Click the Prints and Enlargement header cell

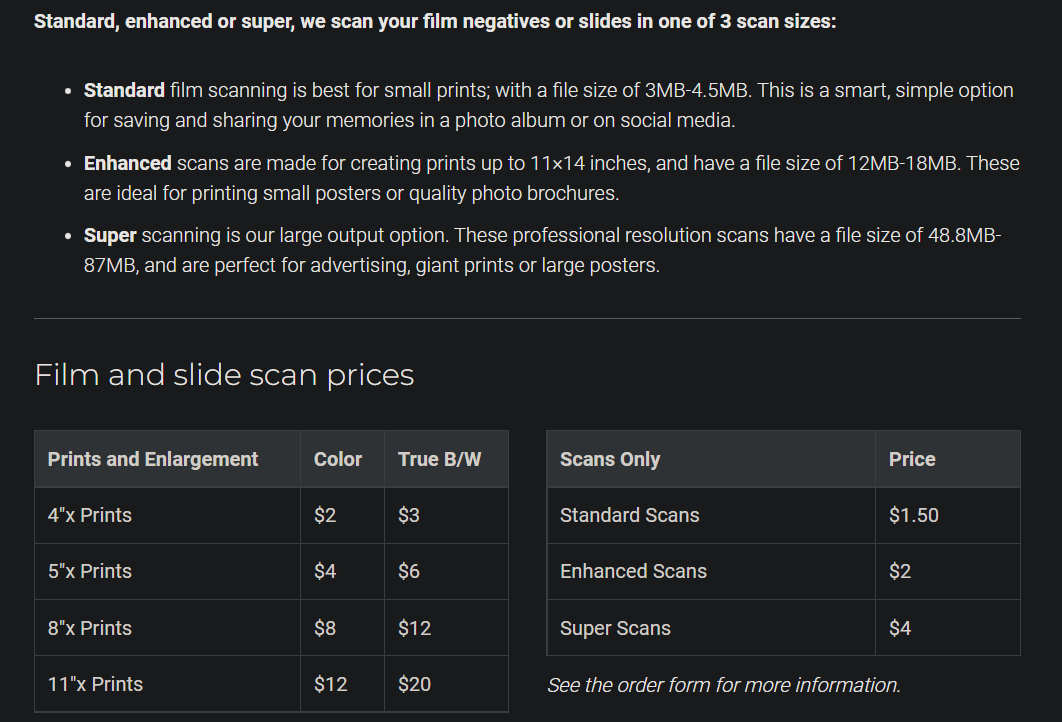click(x=153, y=459)
